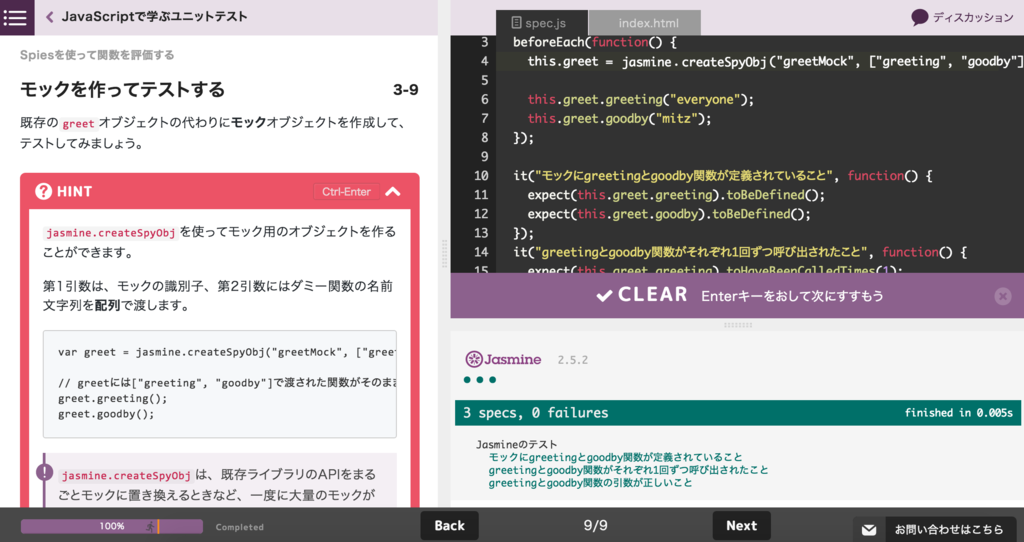Switch to the index.html tab
1024x542 pixels.
pyautogui.click(x=645, y=23)
